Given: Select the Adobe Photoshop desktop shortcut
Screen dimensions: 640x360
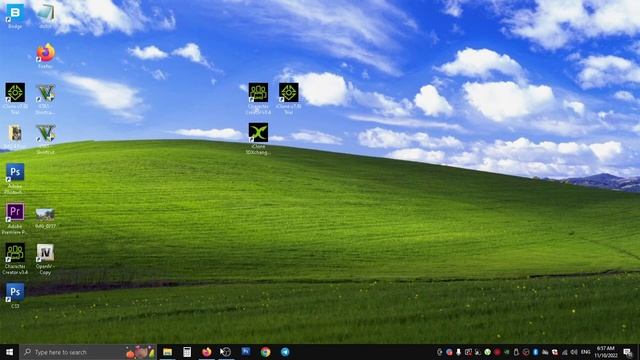Looking at the screenshot, I should click(15, 178).
